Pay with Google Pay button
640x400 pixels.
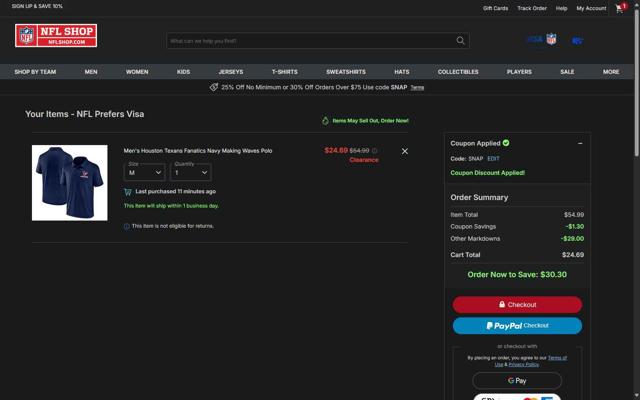pyautogui.click(x=517, y=380)
